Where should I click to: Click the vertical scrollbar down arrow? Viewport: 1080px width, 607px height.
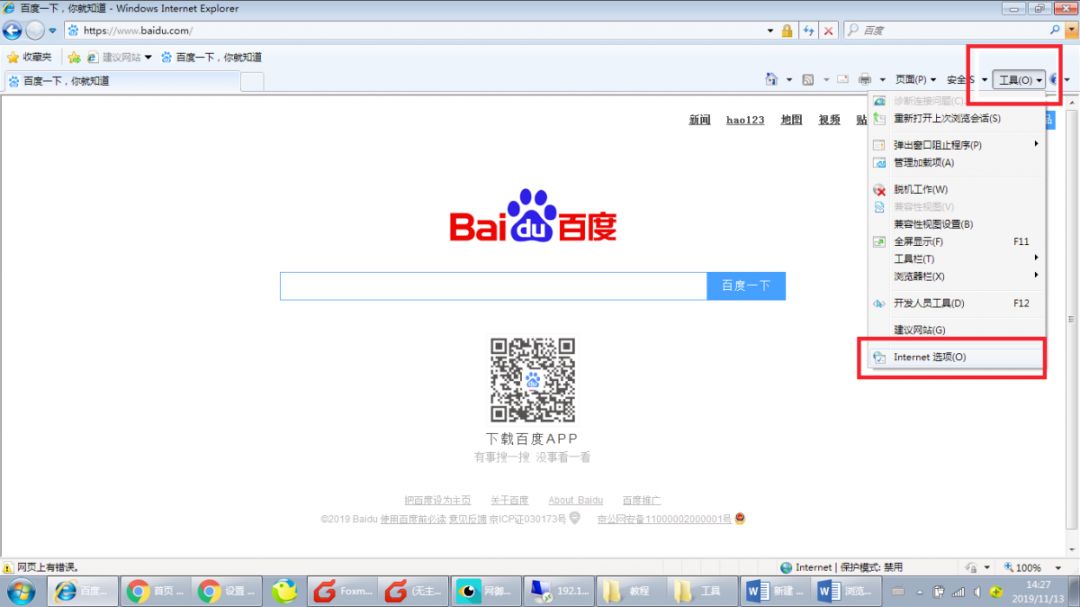[x=1072, y=550]
